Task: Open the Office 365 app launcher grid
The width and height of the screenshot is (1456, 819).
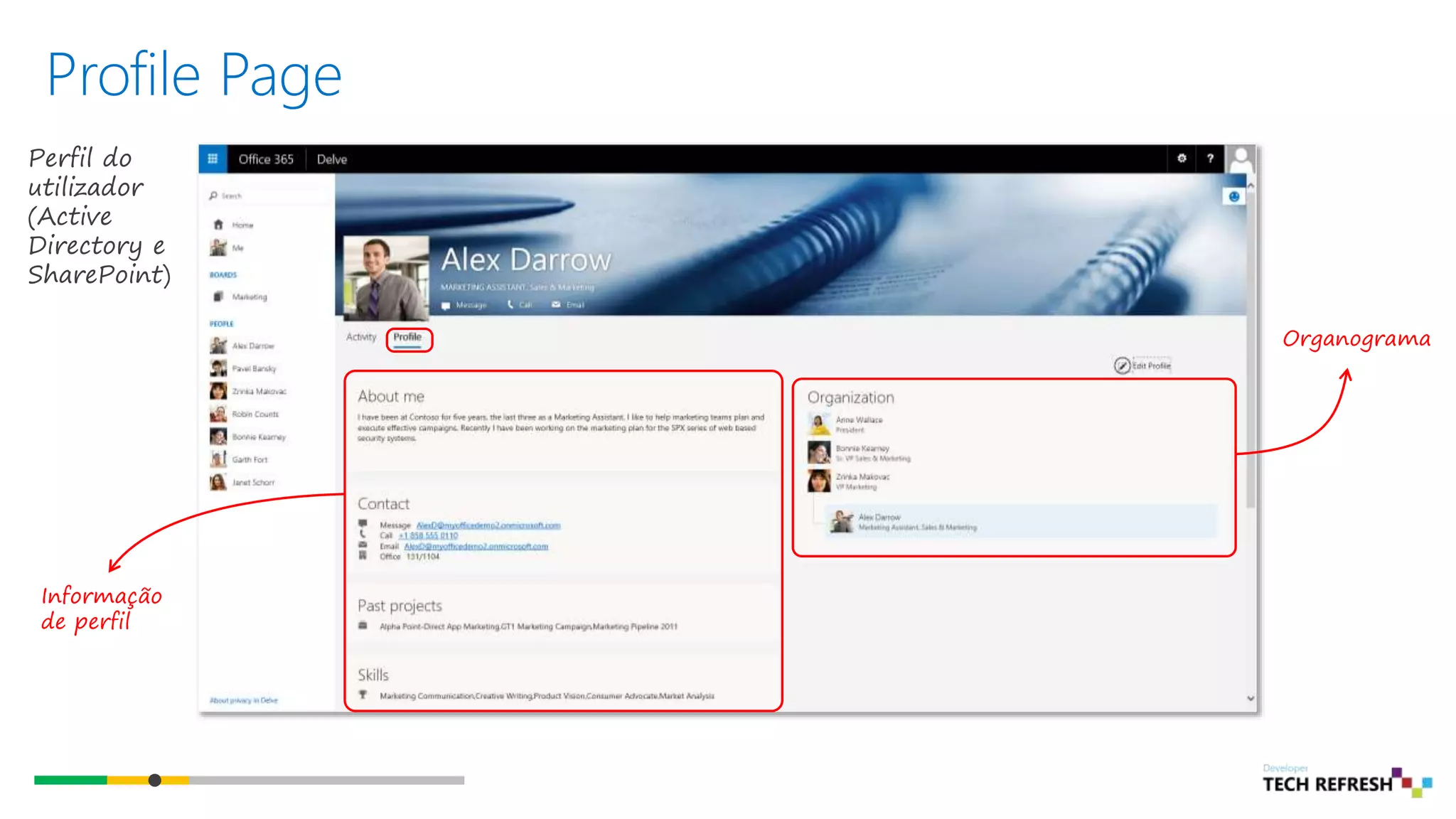Action: (213, 159)
